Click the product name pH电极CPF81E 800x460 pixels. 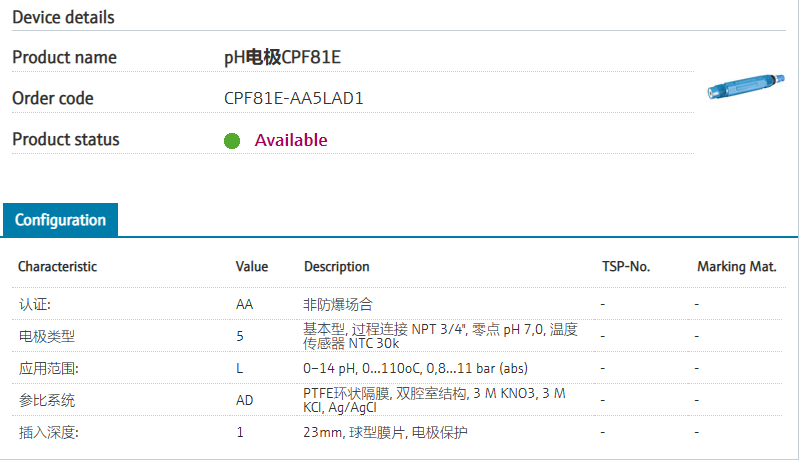click(x=283, y=58)
